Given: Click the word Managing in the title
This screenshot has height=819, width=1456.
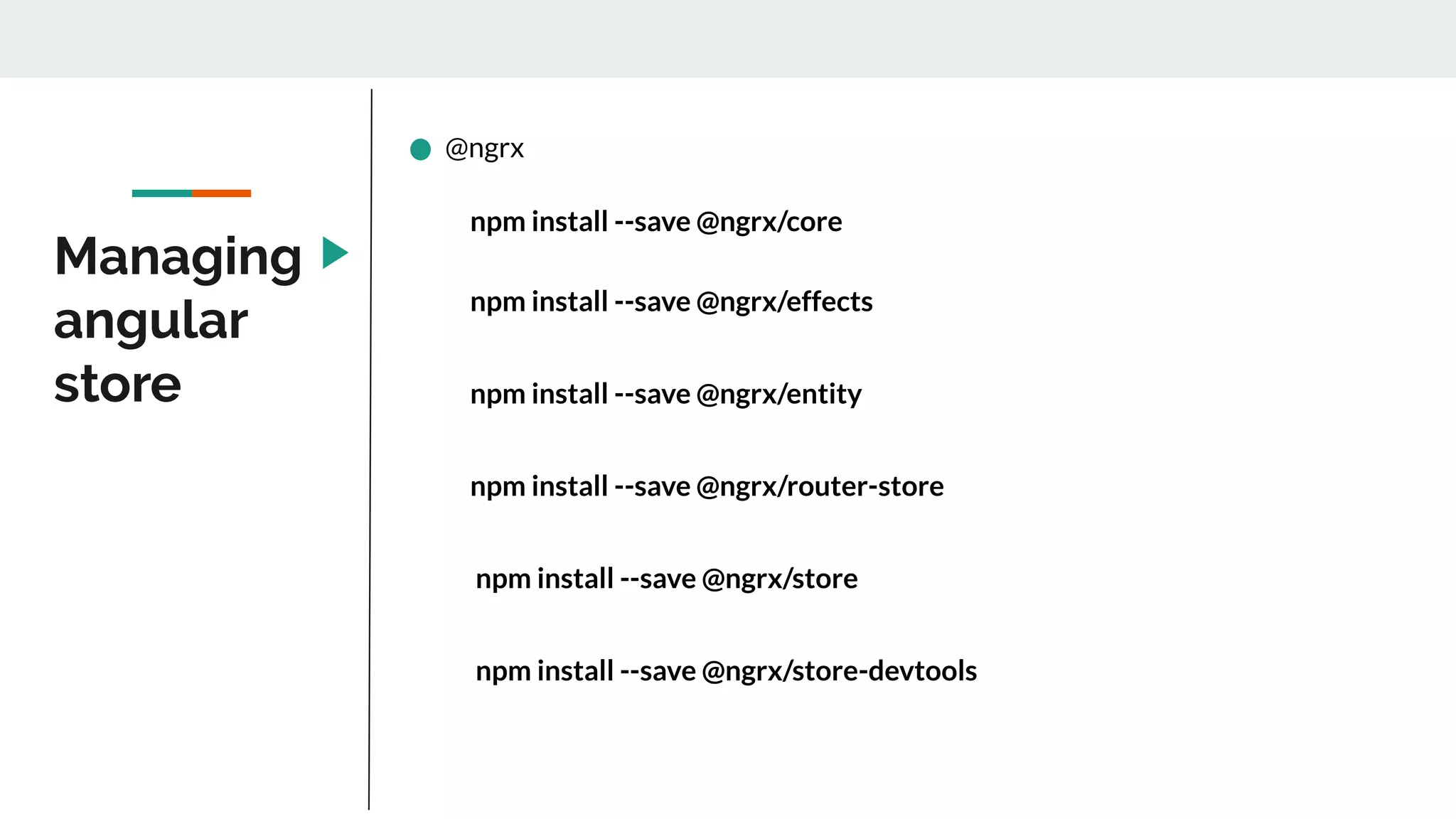Looking at the screenshot, I should tap(178, 257).
